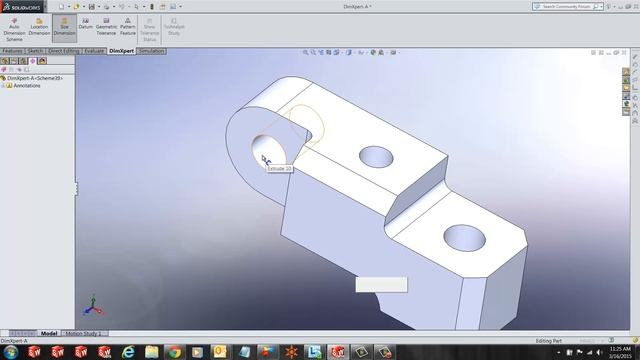This screenshot has height=360, width=640.
Task: Click the Save icon in quick toolbar
Action: 92,7
